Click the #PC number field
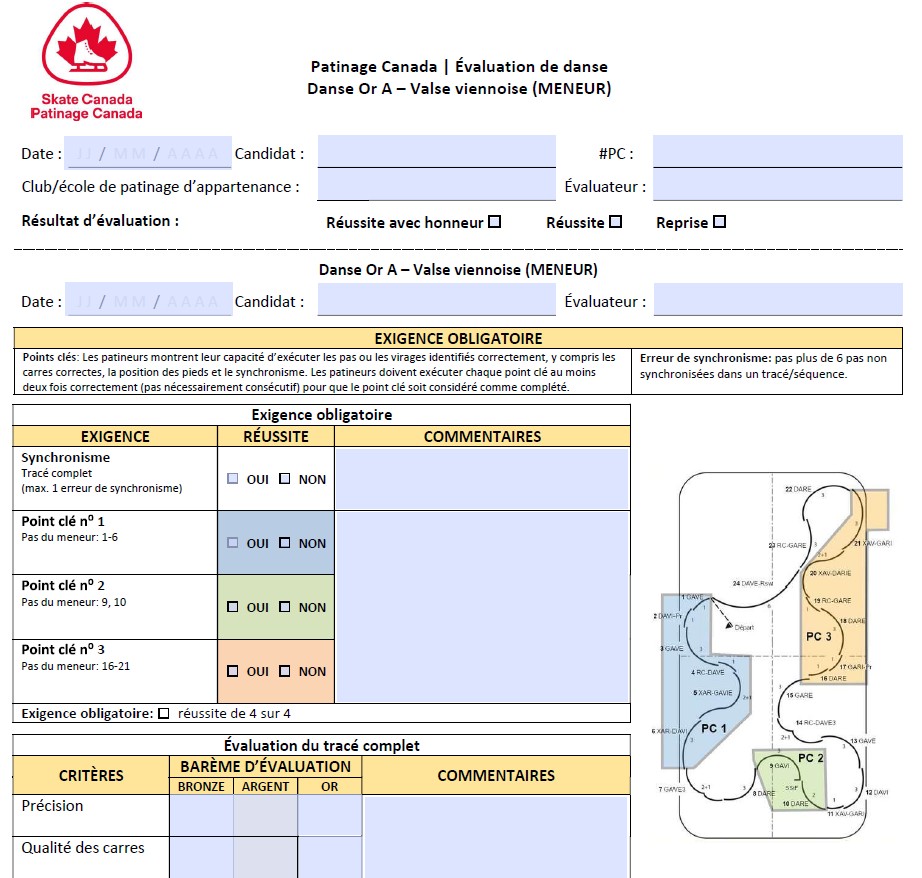The image size is (922, 878). (777, 152)
